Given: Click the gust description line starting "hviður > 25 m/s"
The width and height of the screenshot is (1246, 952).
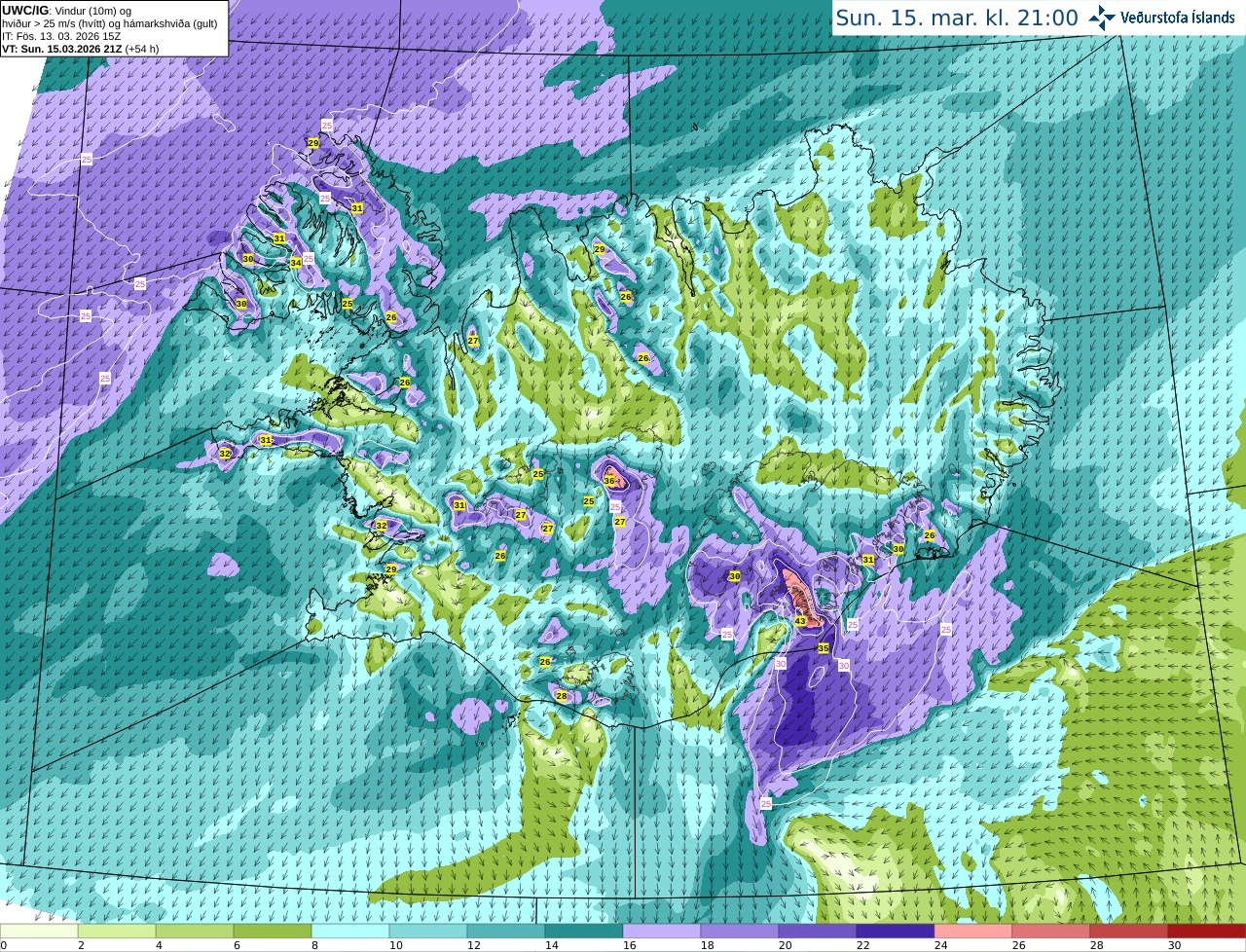Looking at the screenshot, I should [109, 23].
